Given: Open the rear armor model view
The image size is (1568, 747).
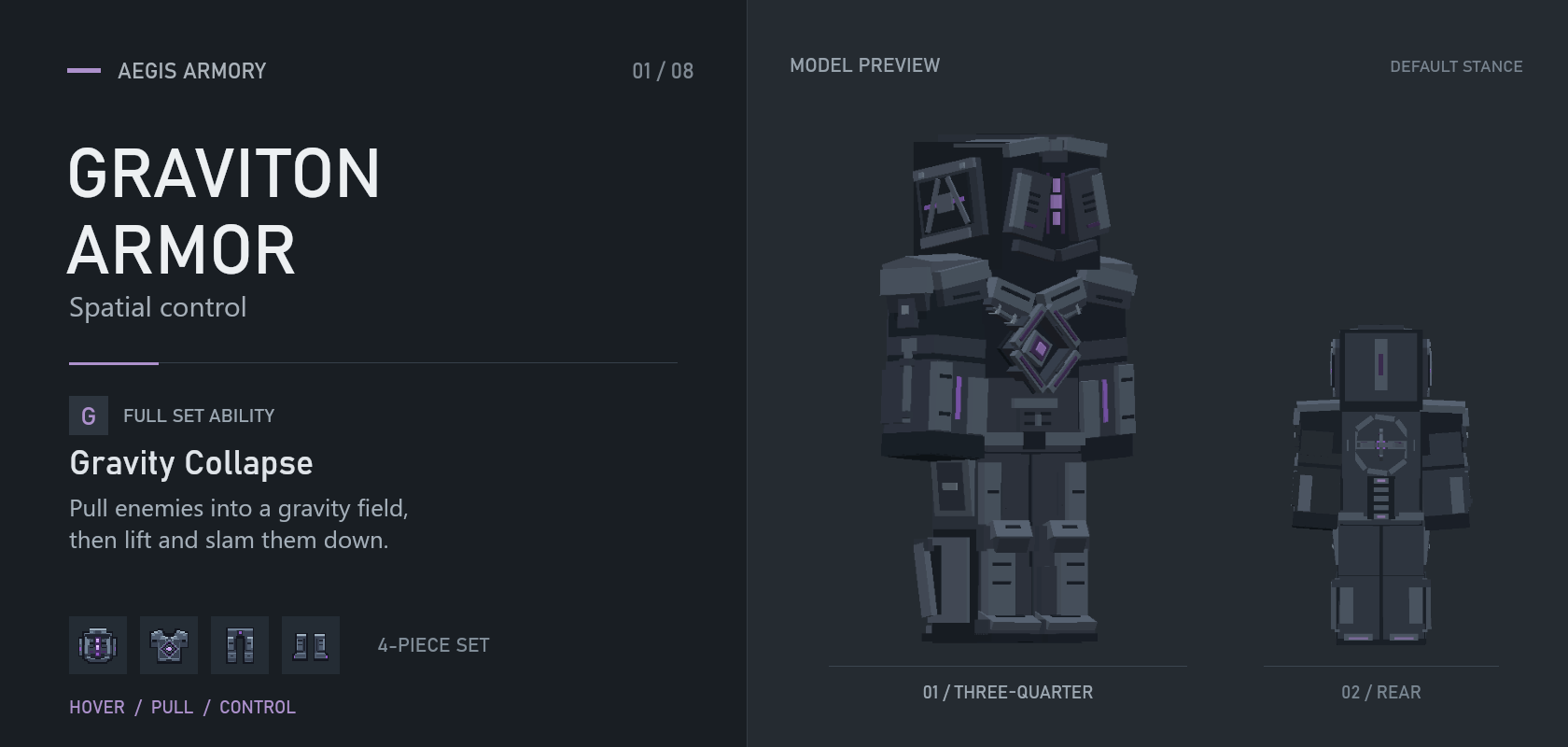Looking at the screenshot, I should [1381, 486].
